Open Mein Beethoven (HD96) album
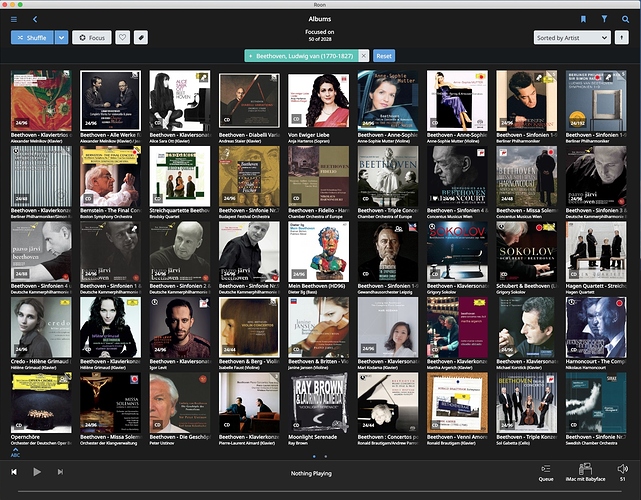641x500 pixels. 318,252
